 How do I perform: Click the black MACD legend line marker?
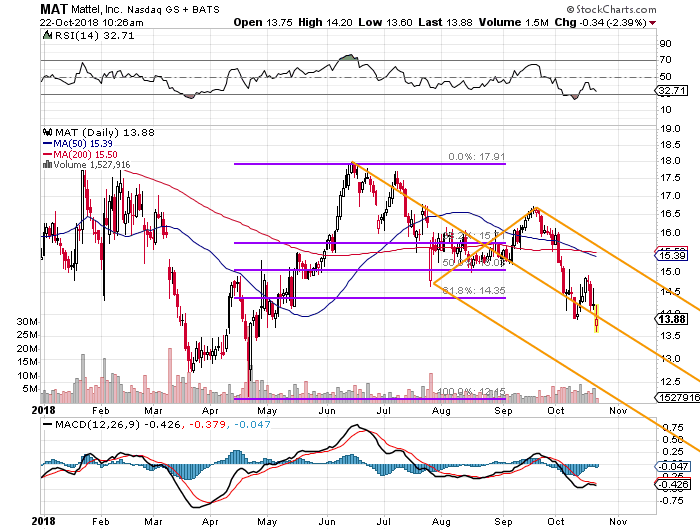47,424
